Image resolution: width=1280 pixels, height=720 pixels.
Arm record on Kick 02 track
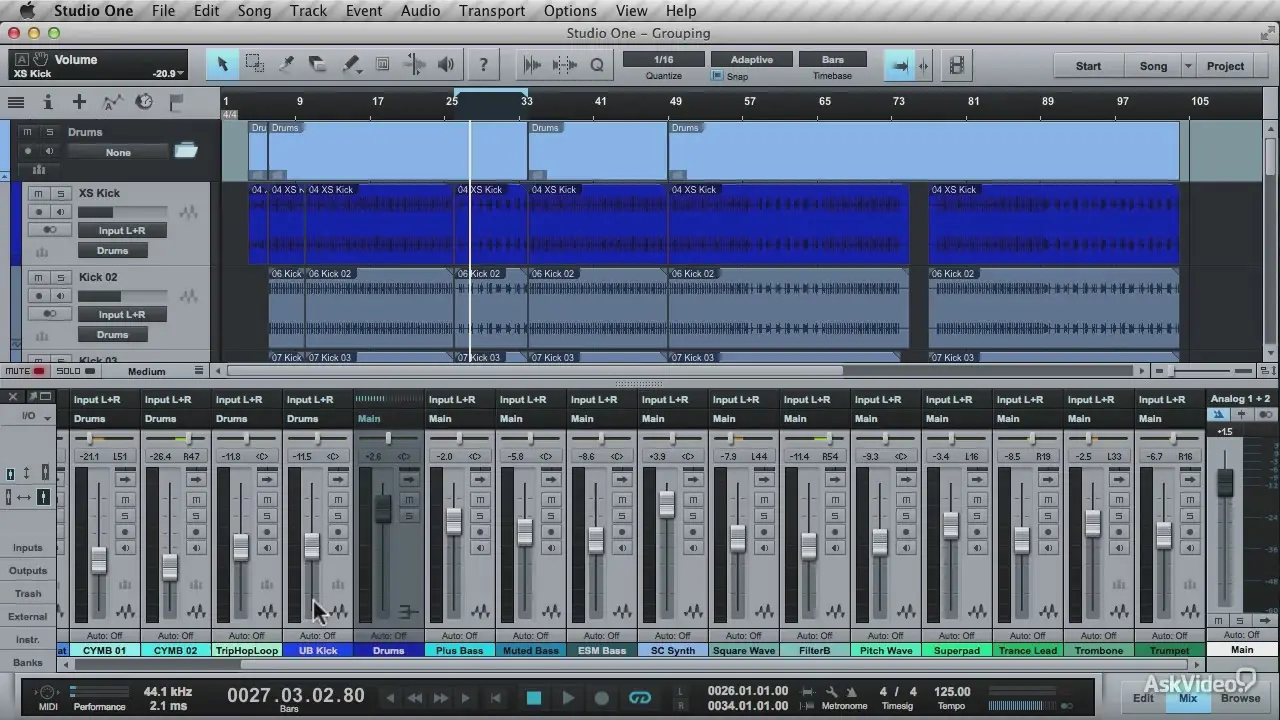(39, 296)
